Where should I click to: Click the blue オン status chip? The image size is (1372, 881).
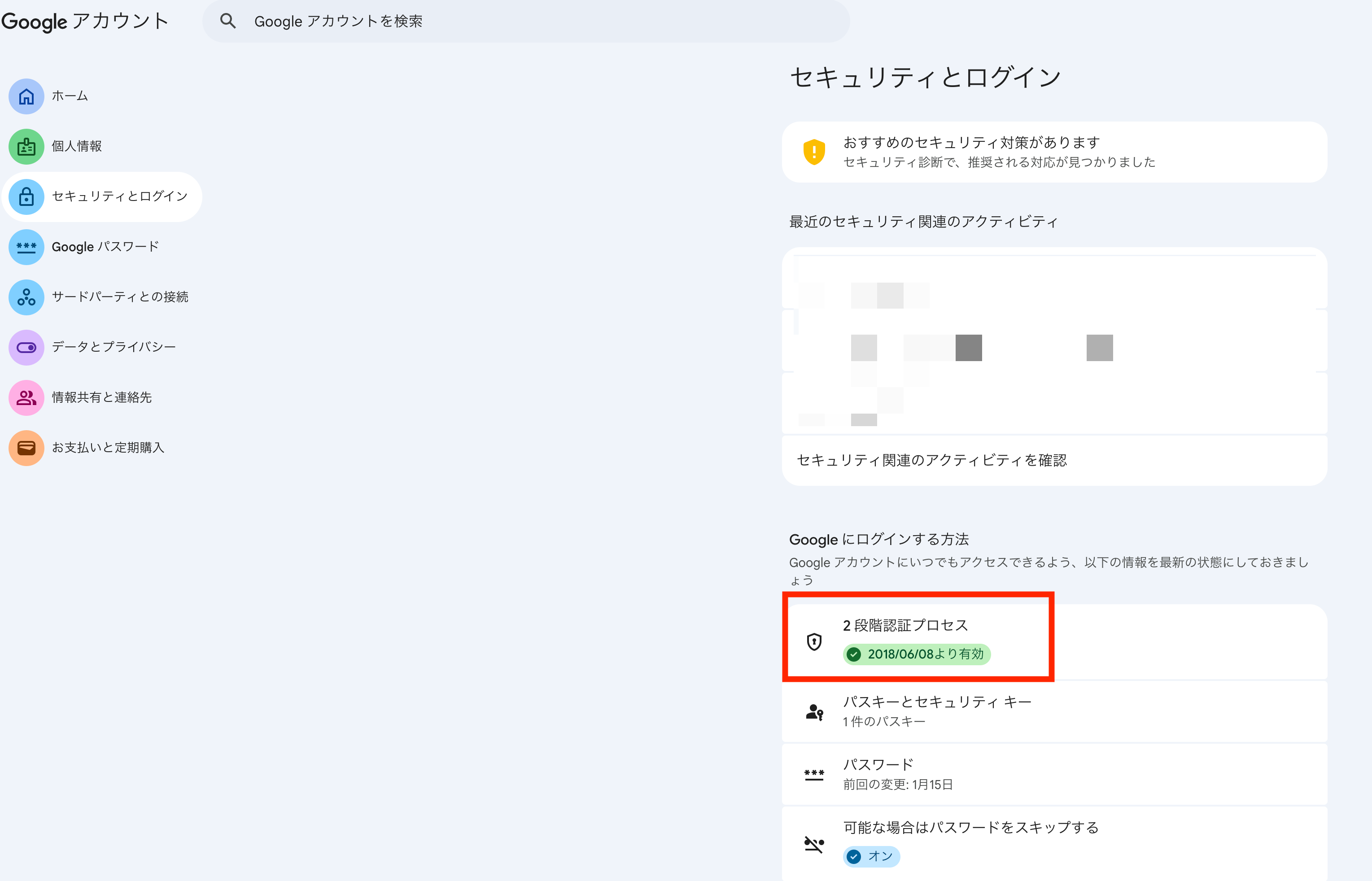click(871, 856)
